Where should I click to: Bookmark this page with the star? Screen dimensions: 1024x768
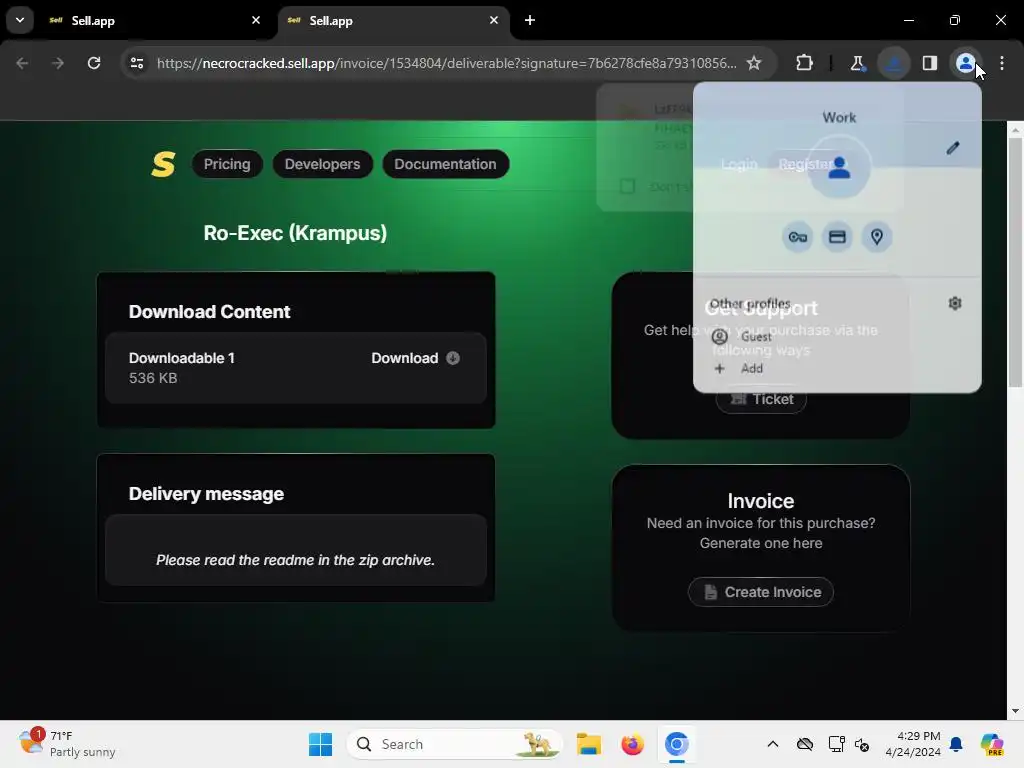(754, 63)
